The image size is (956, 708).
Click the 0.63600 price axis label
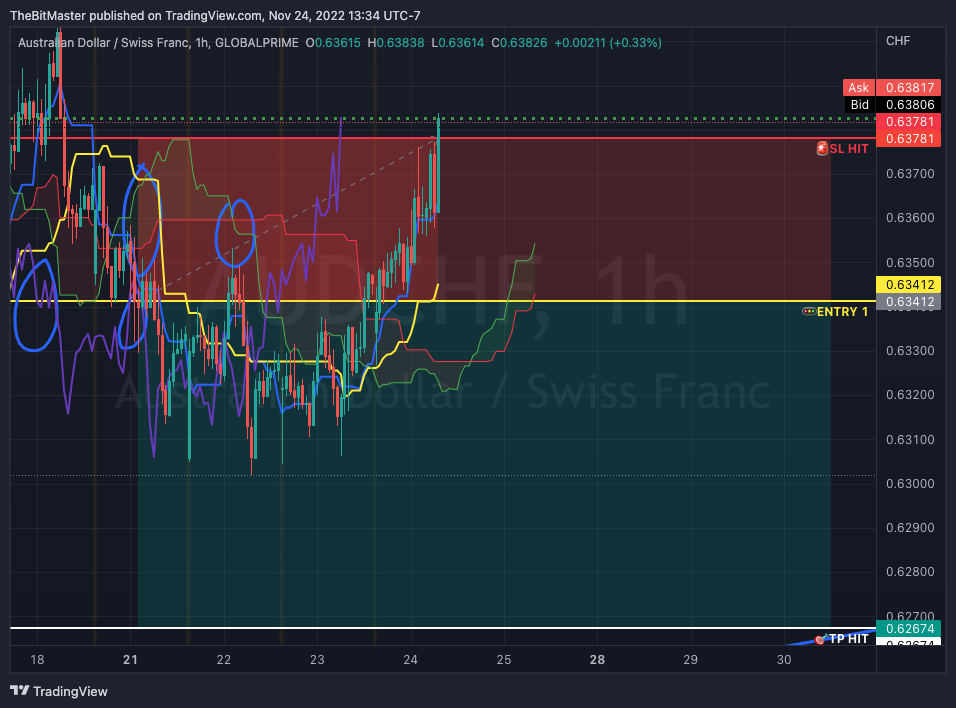(910, 218)
